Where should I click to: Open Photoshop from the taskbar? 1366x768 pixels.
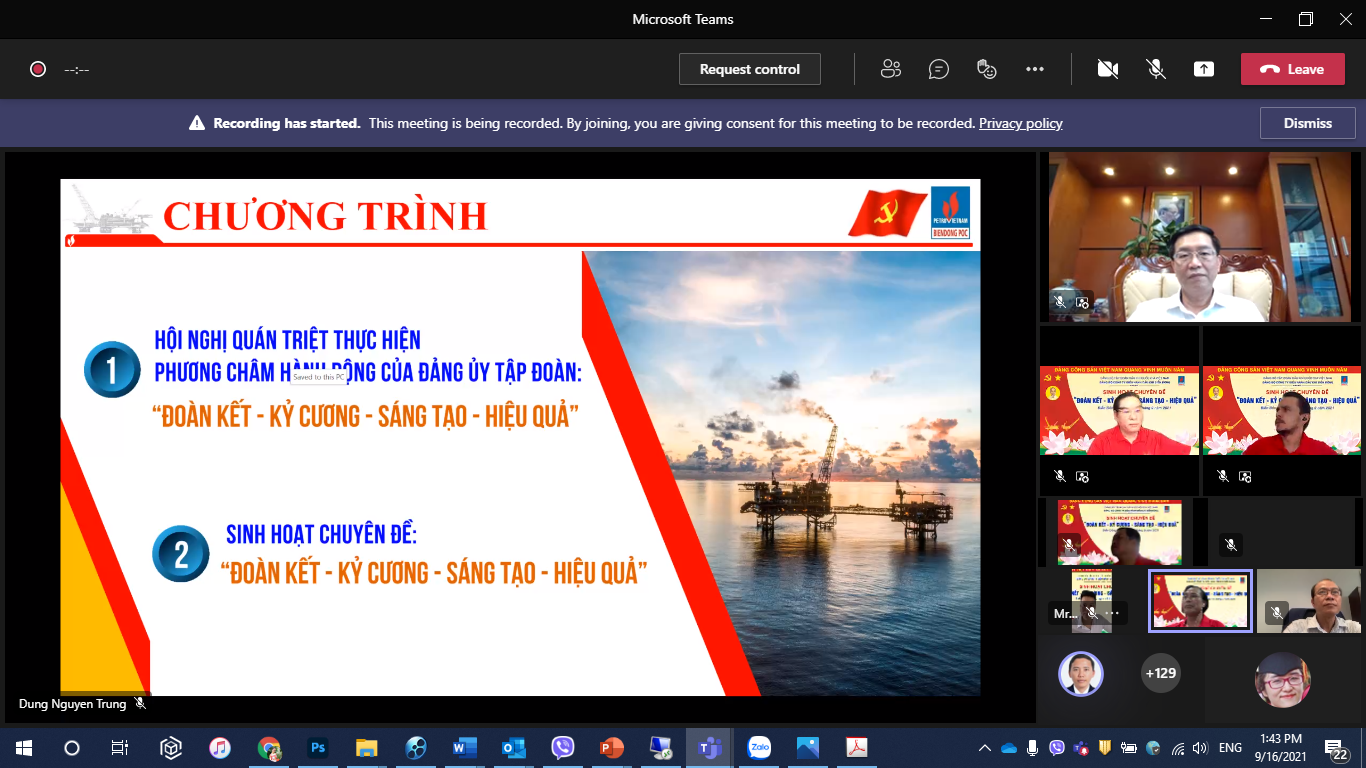point(318,747)
